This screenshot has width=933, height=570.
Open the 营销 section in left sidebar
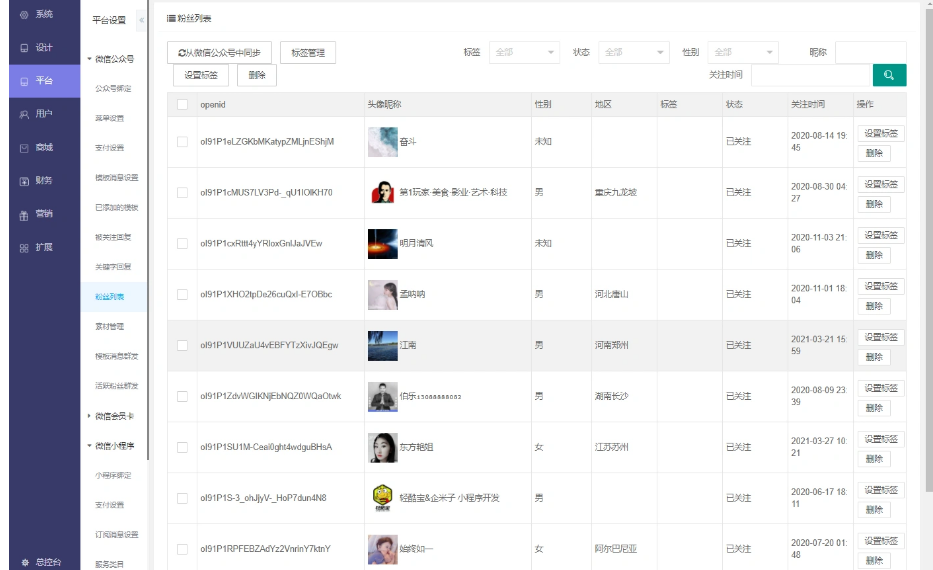click(37, 213)
